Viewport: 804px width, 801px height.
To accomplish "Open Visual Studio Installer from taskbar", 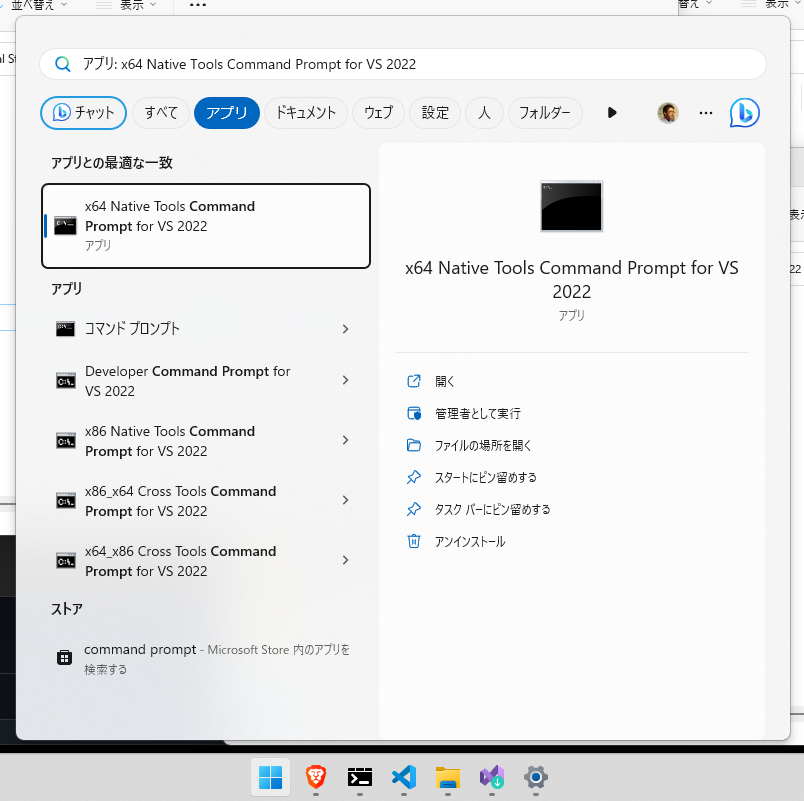I will click(492, 777).
